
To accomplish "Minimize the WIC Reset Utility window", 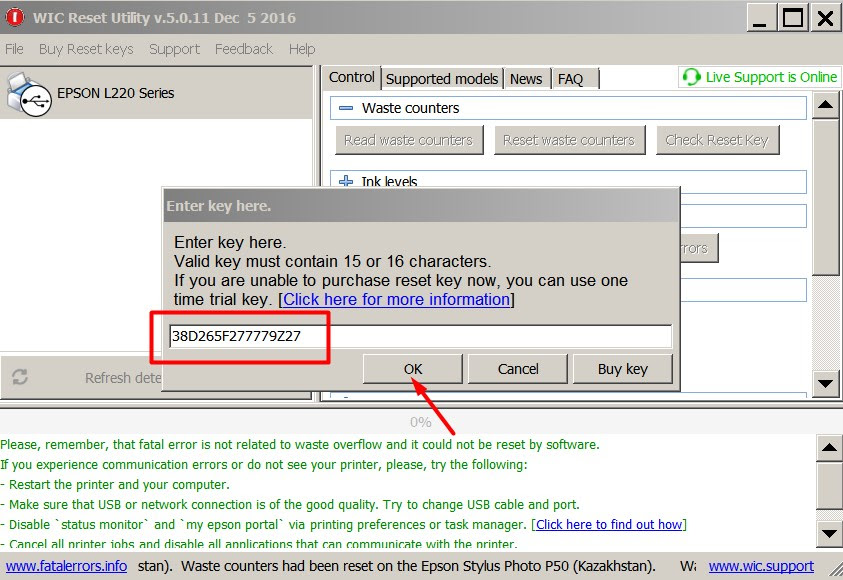I will click(x=760, y=18).
